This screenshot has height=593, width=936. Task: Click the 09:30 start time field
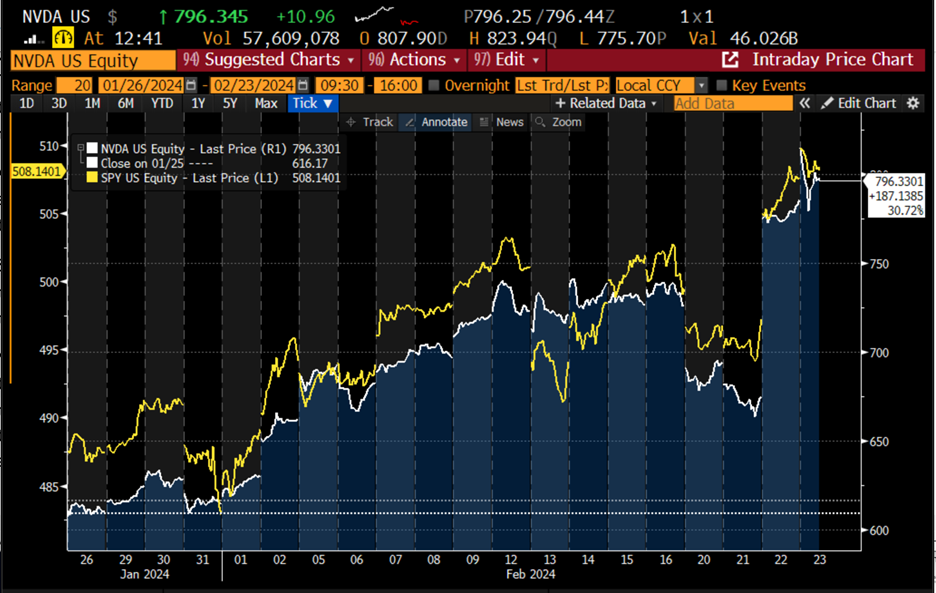339,85
